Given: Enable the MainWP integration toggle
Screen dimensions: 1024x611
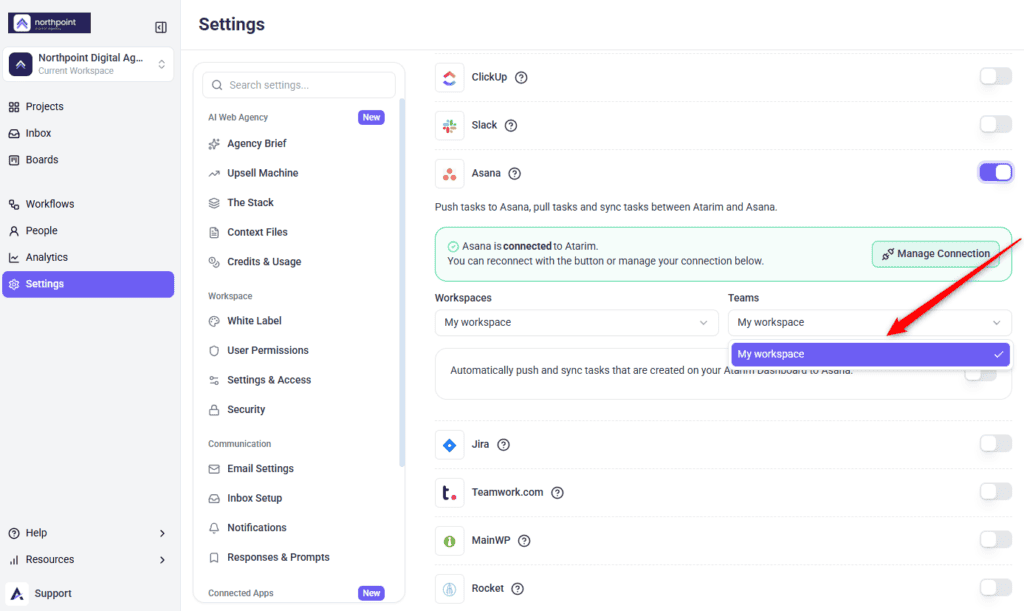Looking at the screenshot, I should click(996, 540).
